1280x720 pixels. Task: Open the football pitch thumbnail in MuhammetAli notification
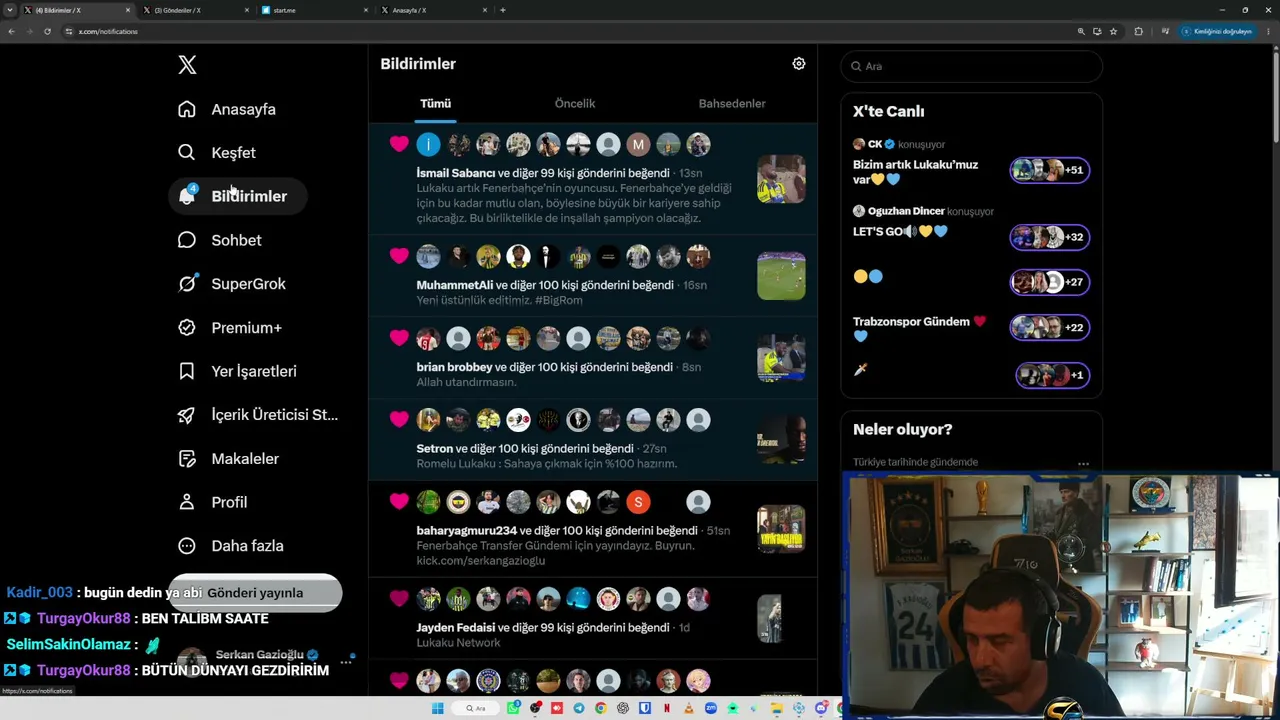coord(781,276)
